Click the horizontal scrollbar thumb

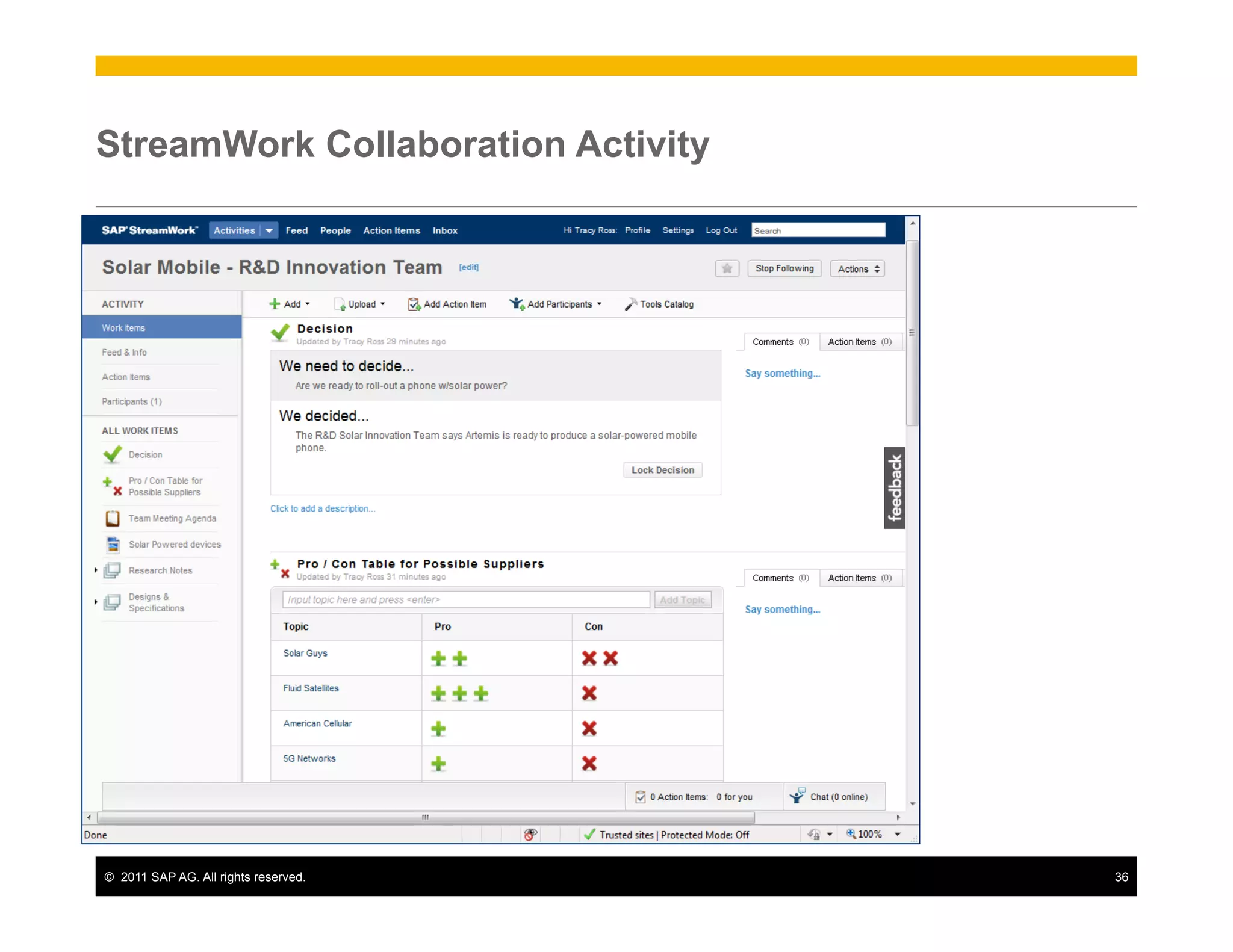(426, 817)
